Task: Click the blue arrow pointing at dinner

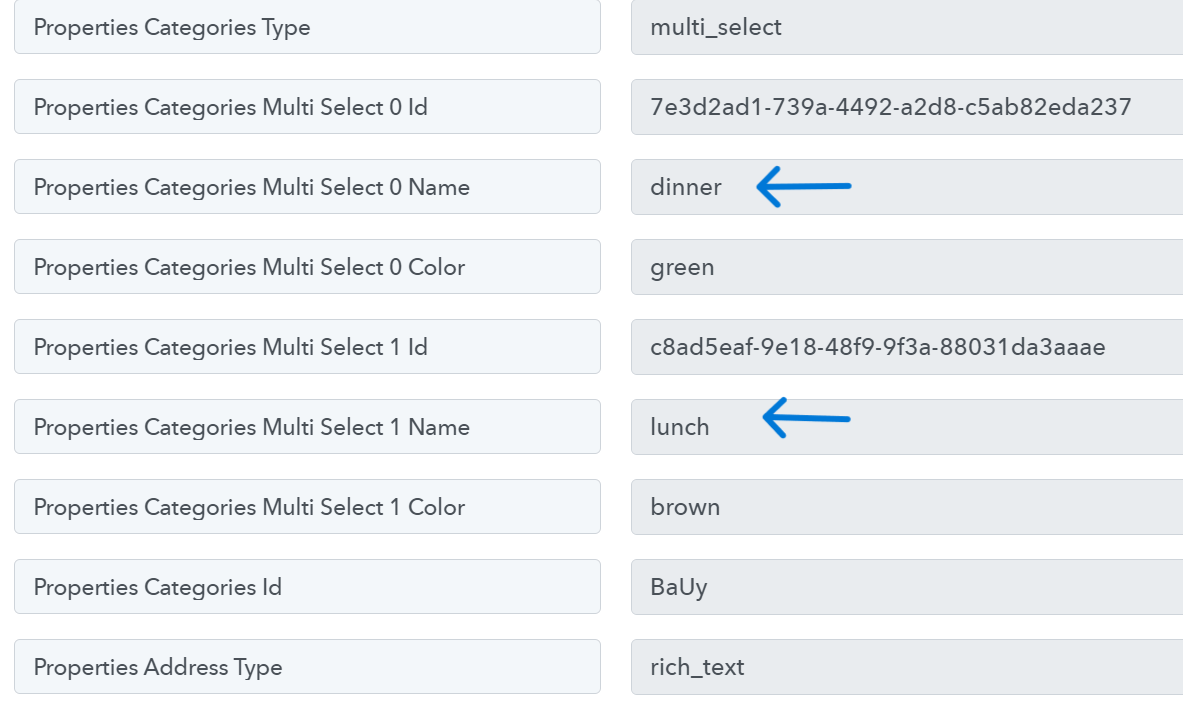Action: tap(804, 186)
